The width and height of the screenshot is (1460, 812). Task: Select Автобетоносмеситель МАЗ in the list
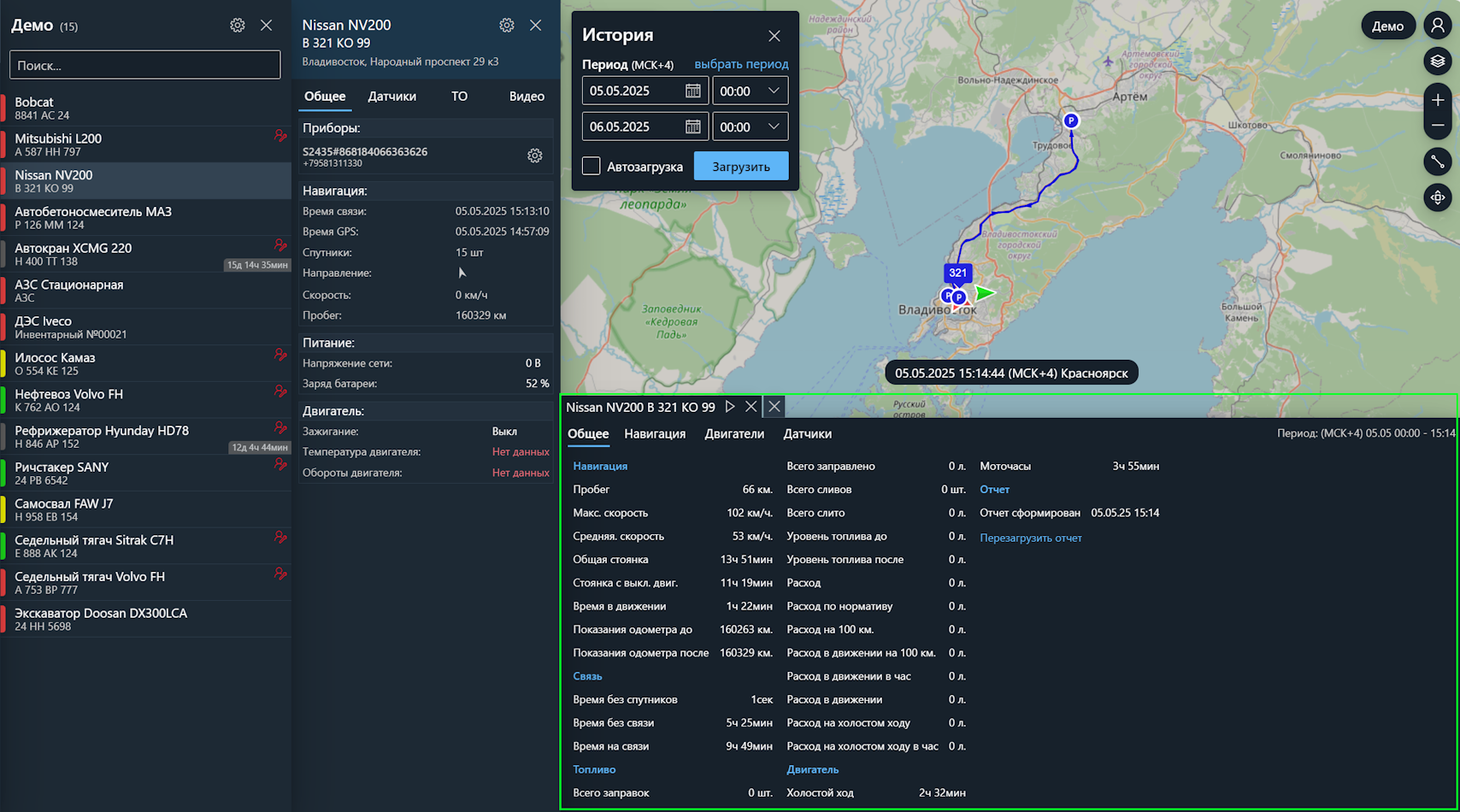click(145, 218)
